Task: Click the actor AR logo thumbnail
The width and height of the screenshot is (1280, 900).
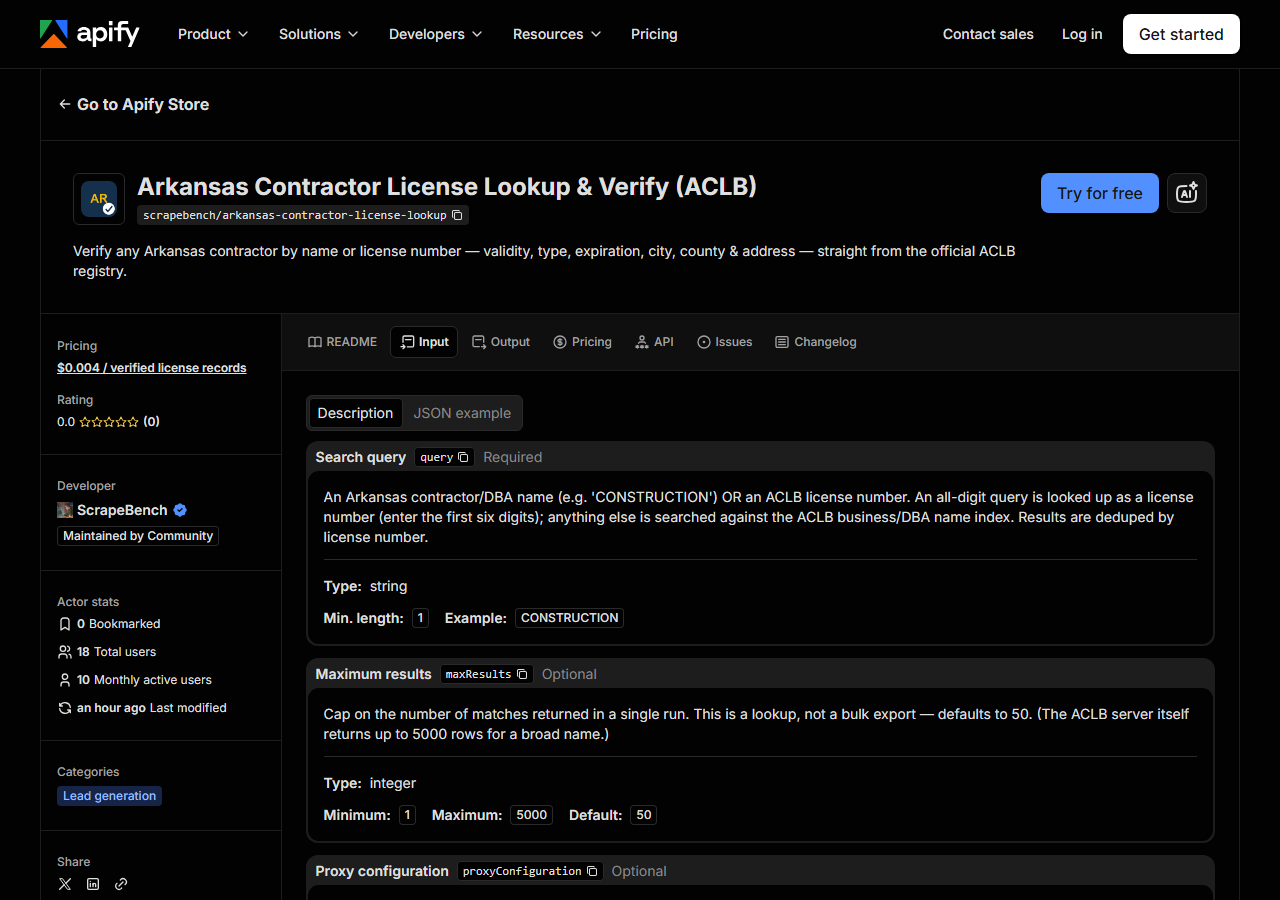Action: 99,199
